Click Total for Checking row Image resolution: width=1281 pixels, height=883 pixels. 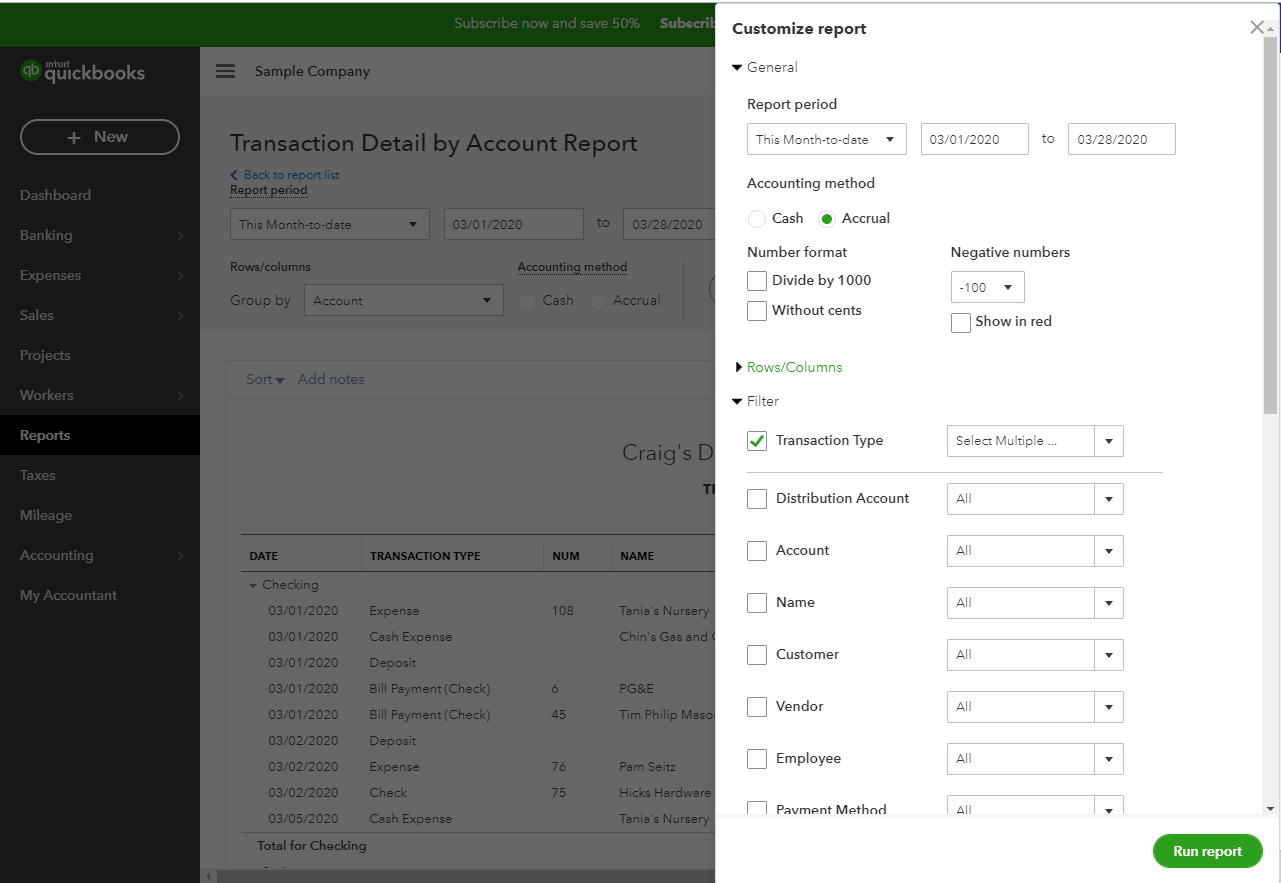[478, 846]
